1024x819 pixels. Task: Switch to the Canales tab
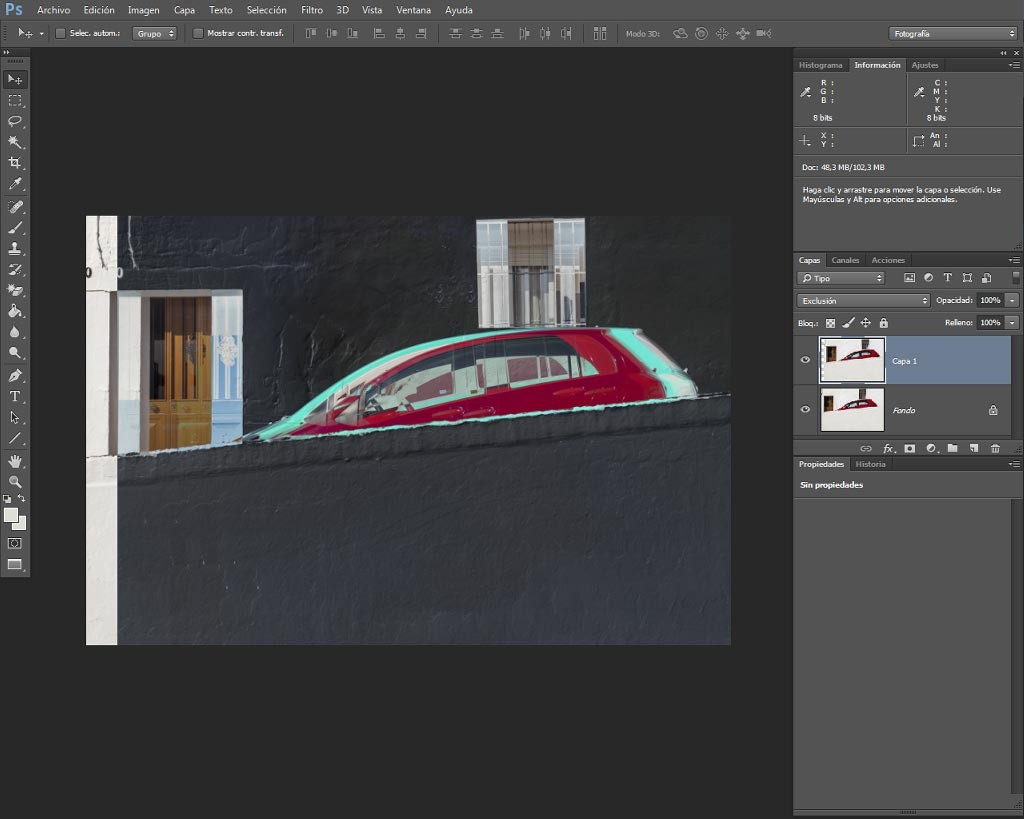(845, 260)
